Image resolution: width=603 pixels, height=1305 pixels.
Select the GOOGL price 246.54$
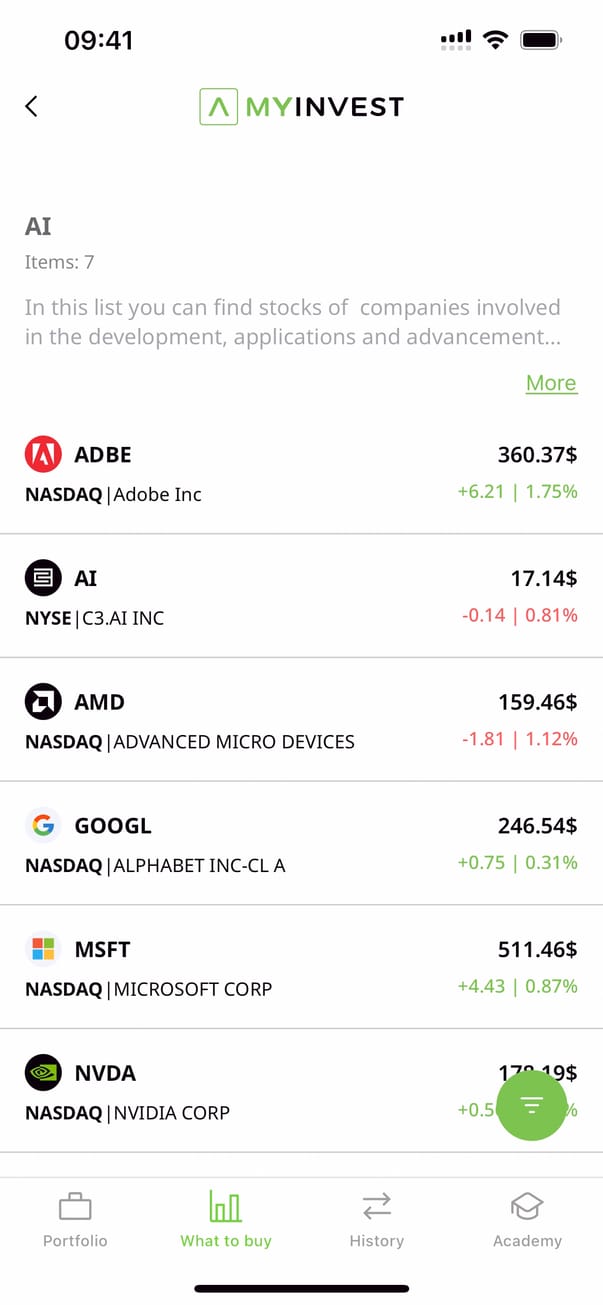pyautogui.click(x=537, y=826)
